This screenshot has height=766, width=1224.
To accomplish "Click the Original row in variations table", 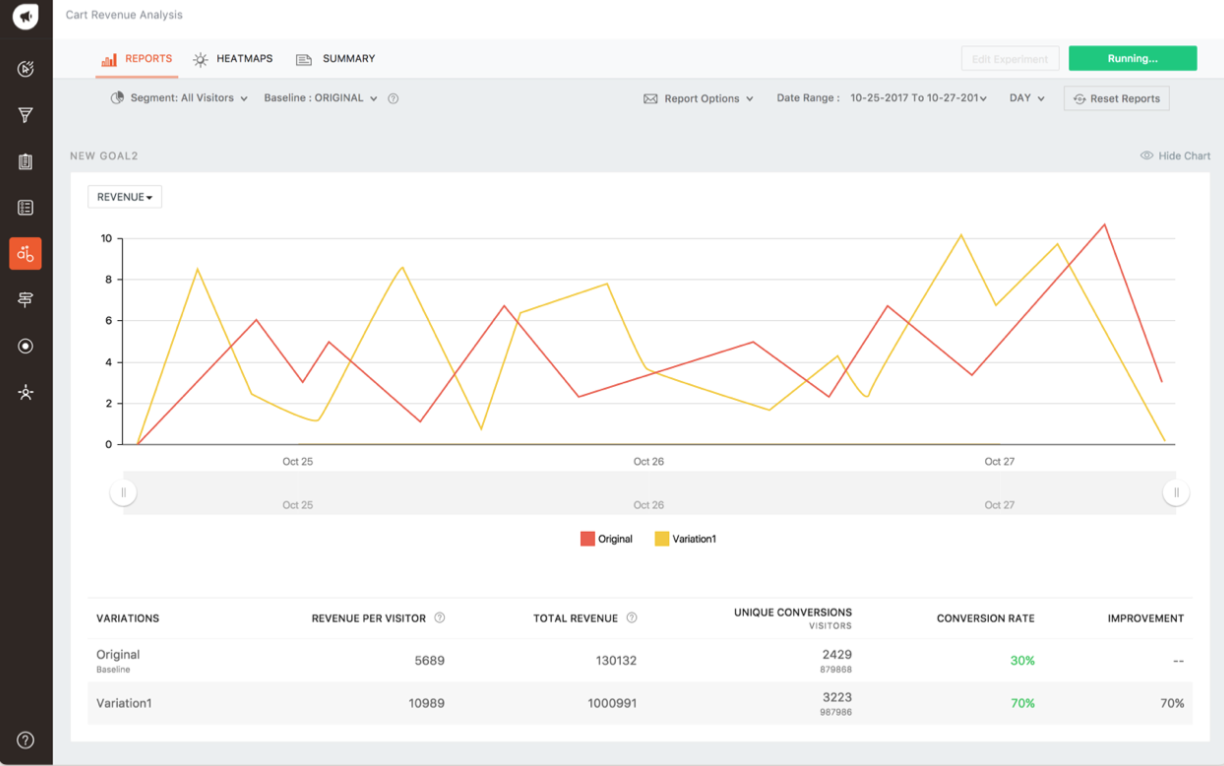I will coord(640,661).
